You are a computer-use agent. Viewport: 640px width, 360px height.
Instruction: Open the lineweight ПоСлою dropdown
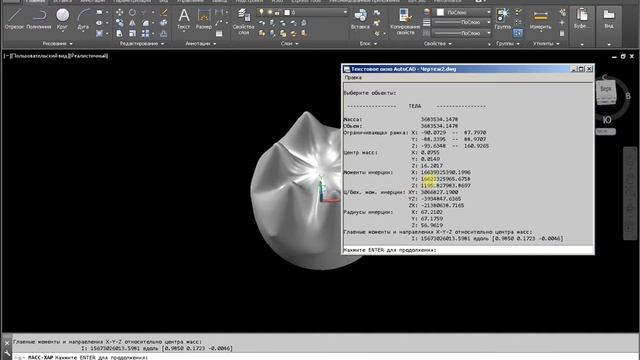462,23
